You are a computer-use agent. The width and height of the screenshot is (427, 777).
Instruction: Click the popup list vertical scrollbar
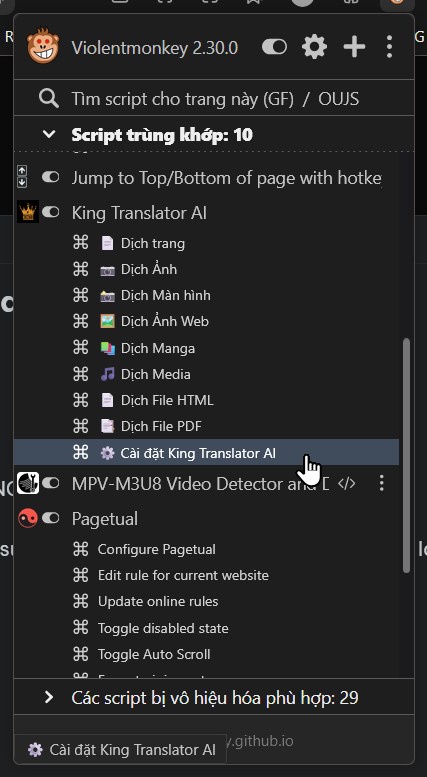coord(407,456)
